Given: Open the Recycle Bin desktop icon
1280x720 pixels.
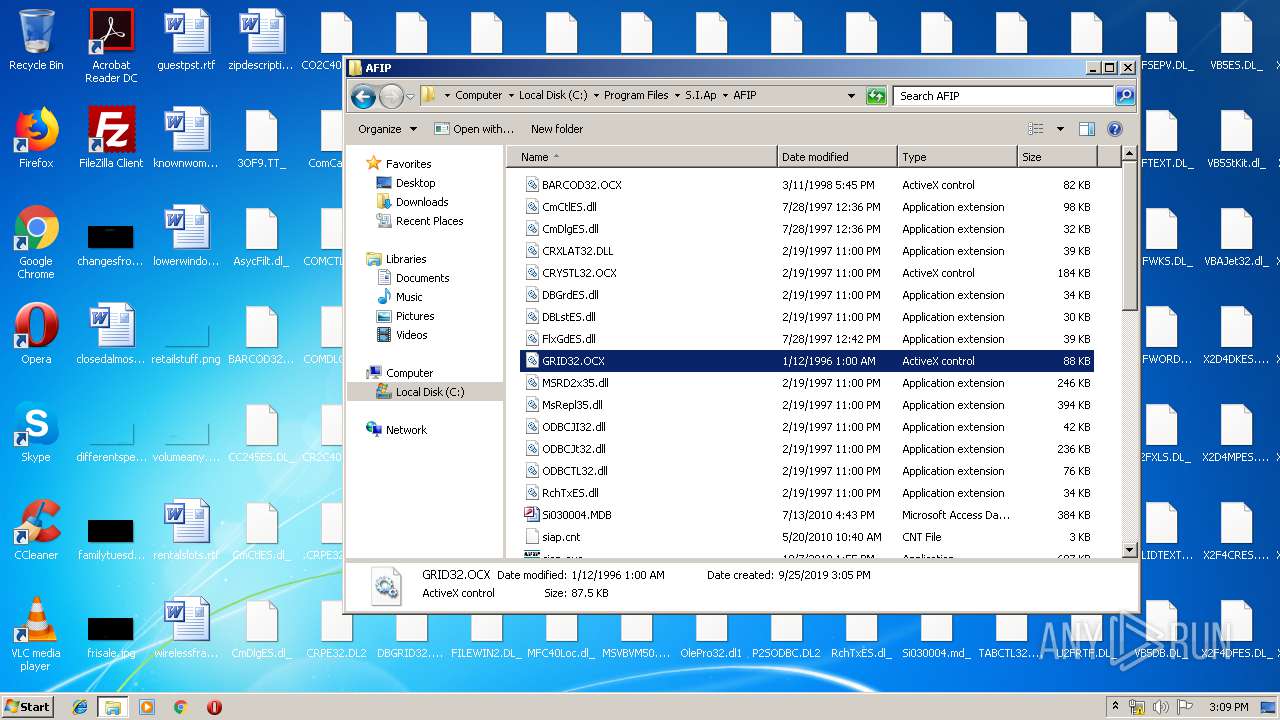Looking at the screenshot, I should pyautogui.click(x=36, y=40).
